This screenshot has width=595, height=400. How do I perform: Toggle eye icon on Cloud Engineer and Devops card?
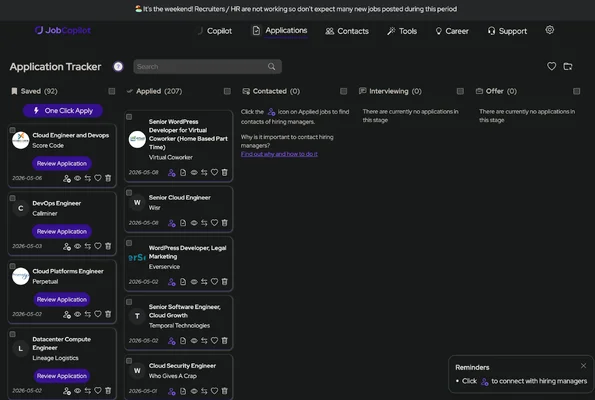77,178
